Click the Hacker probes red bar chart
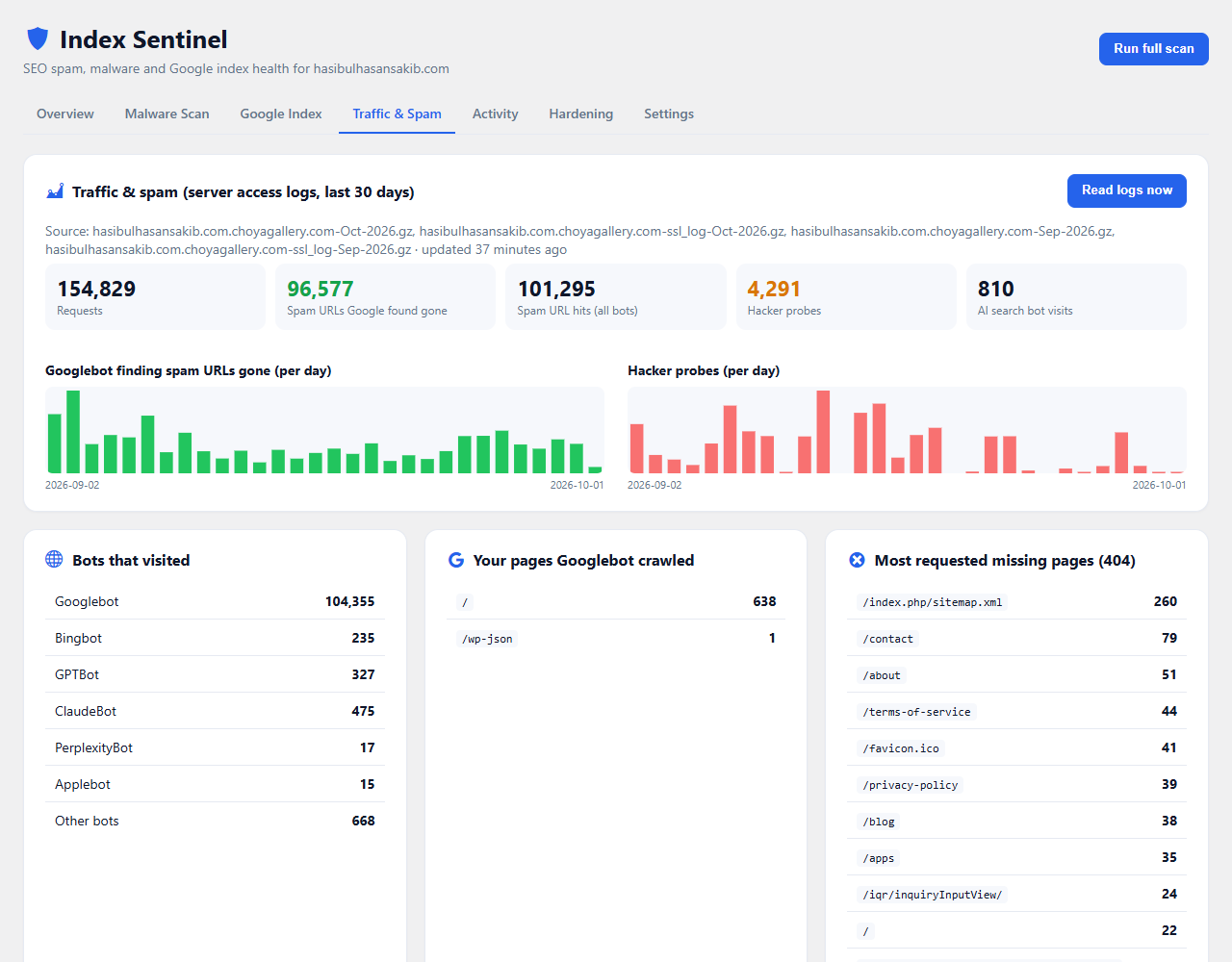 [x=907, y=430]
